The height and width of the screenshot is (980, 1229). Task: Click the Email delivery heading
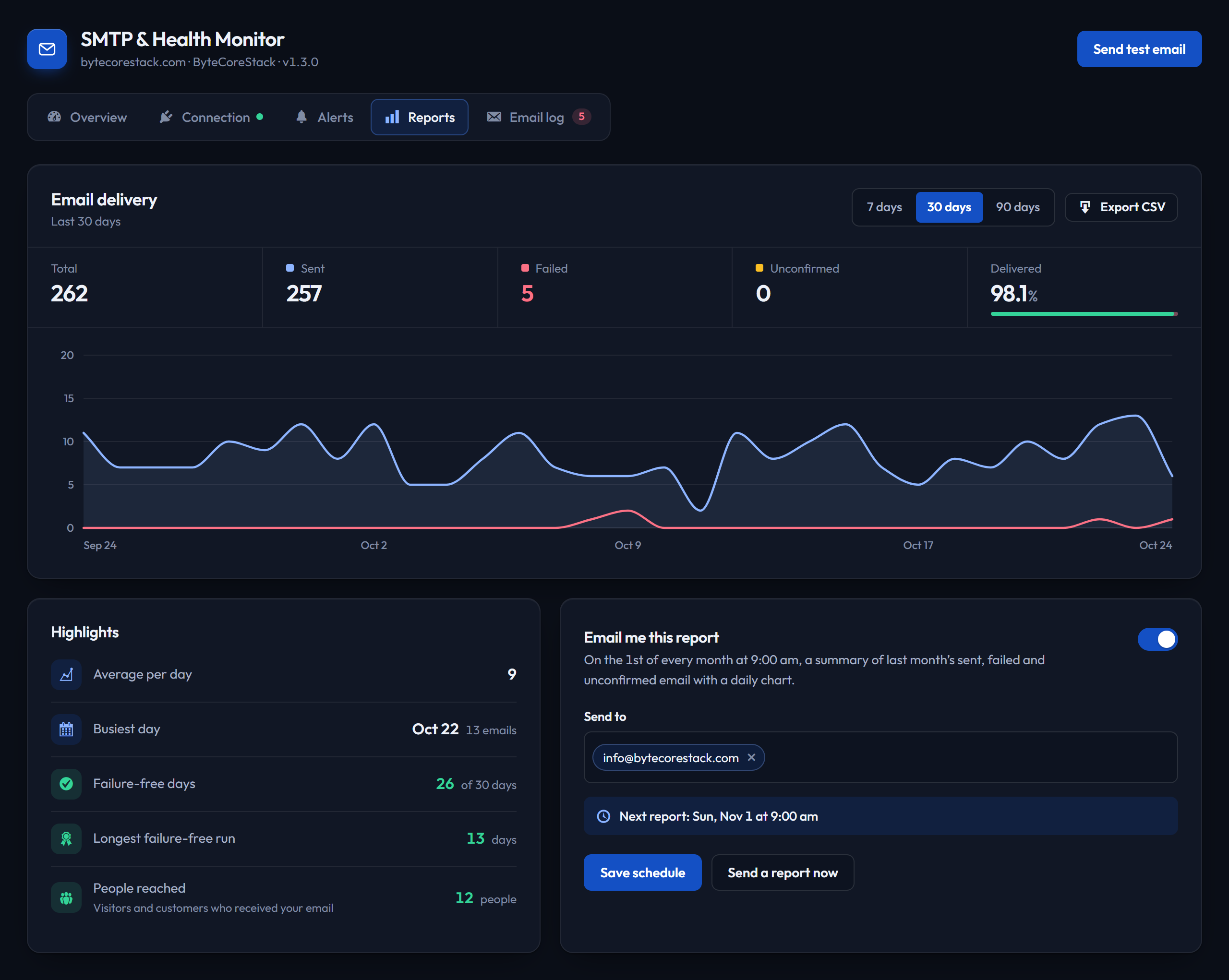pos(104,200)
